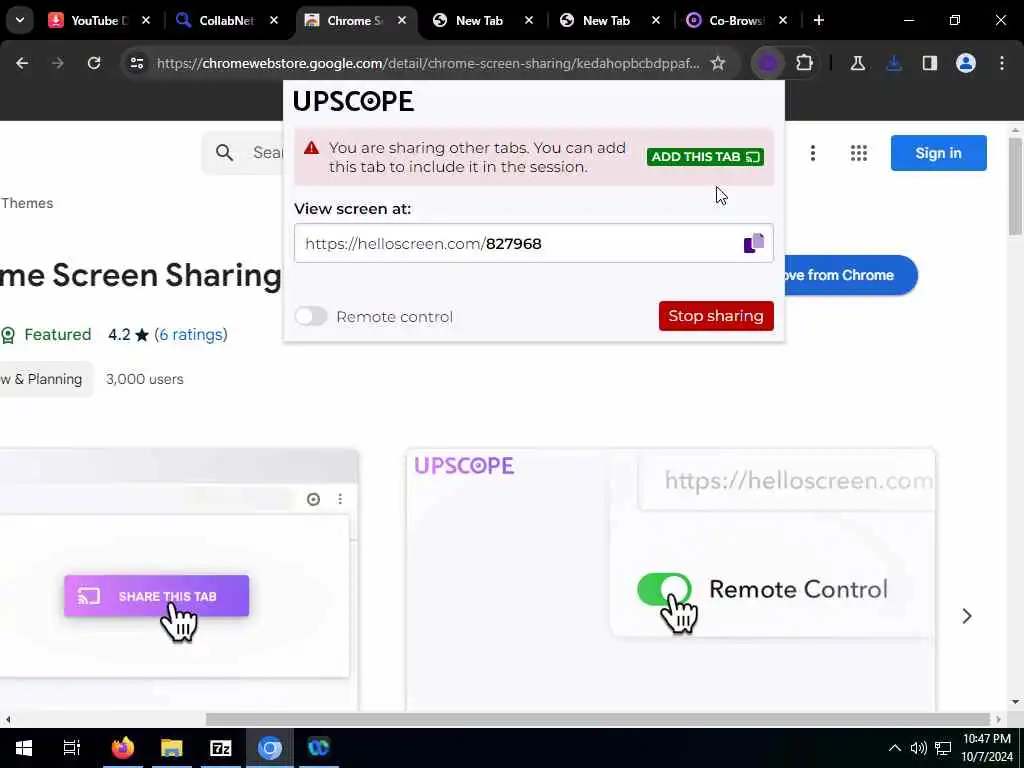Open the last taskbar app icon
The image size is (1024, 768).
[x=319, y=748]
